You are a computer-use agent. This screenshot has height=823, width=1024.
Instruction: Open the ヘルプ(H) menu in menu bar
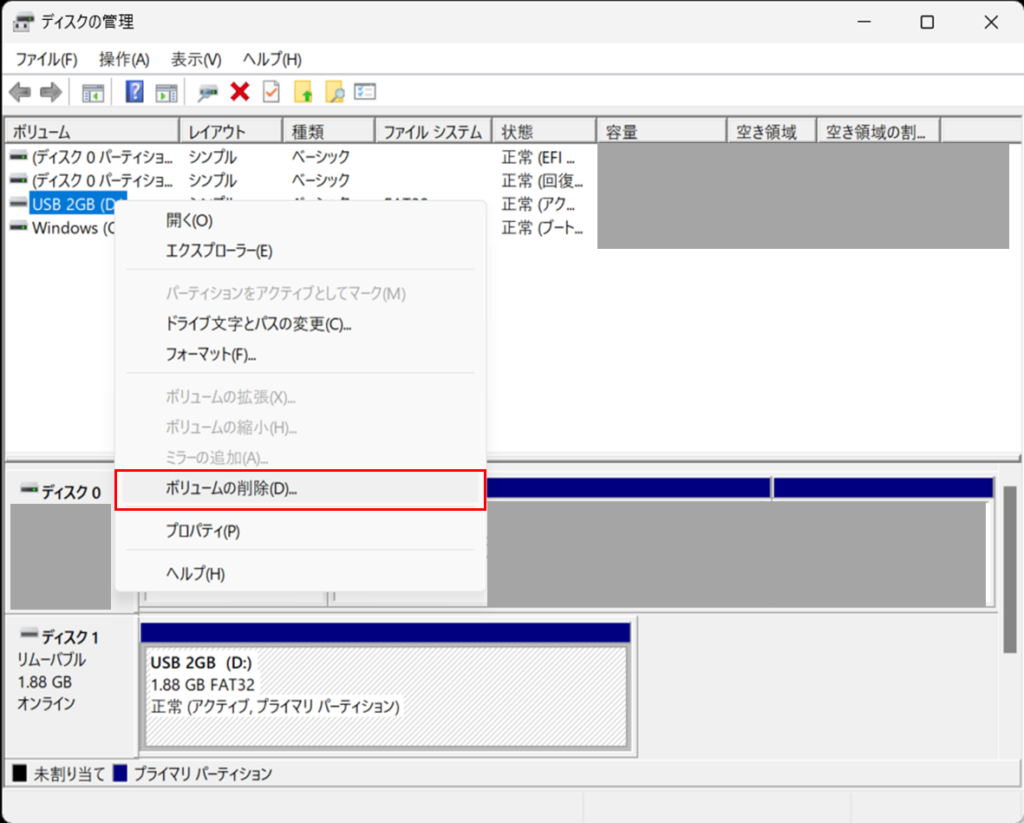pos(272,59)
